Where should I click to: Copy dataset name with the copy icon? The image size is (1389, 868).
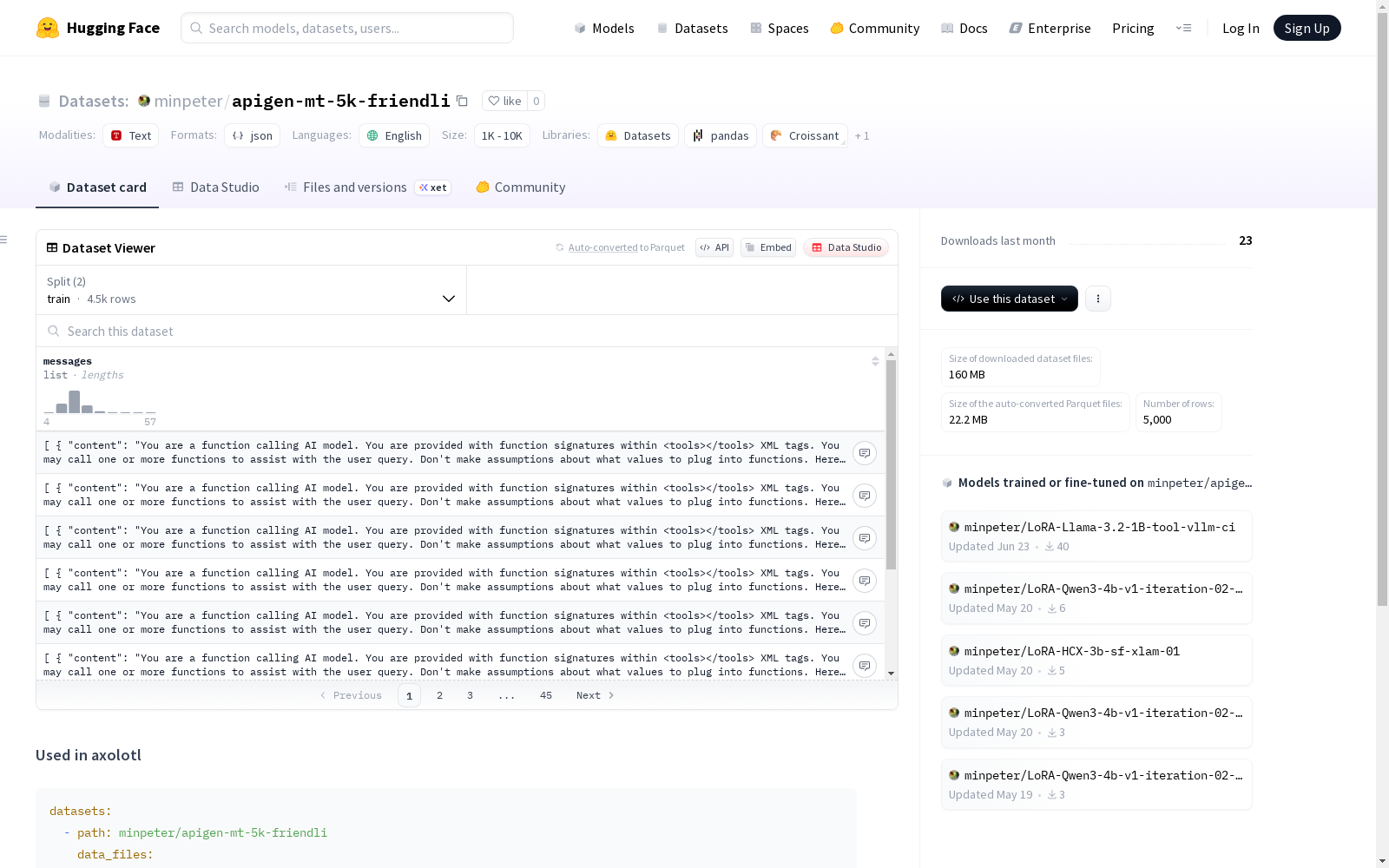pos(462,102)
